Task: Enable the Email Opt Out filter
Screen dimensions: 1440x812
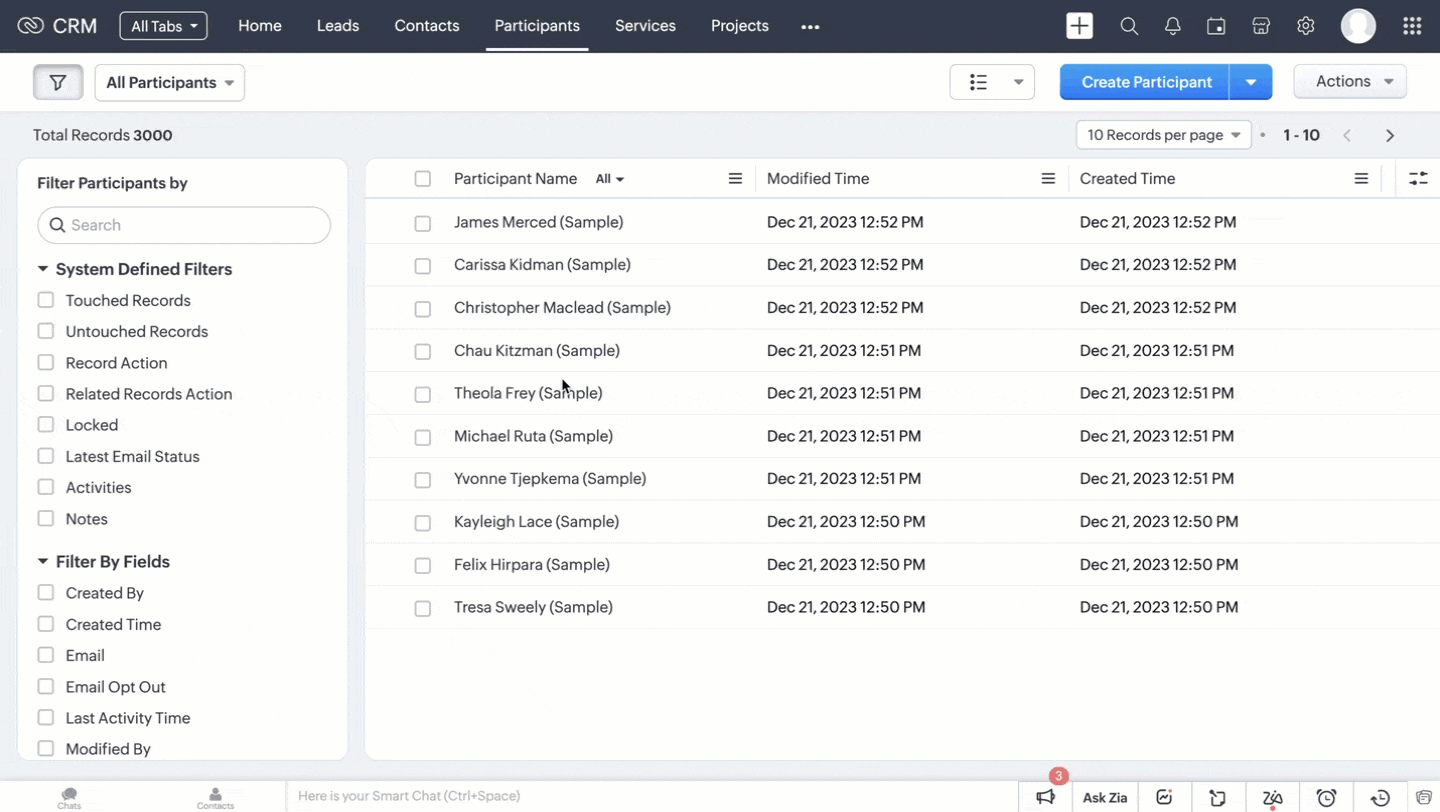Action: coord(46,687)
